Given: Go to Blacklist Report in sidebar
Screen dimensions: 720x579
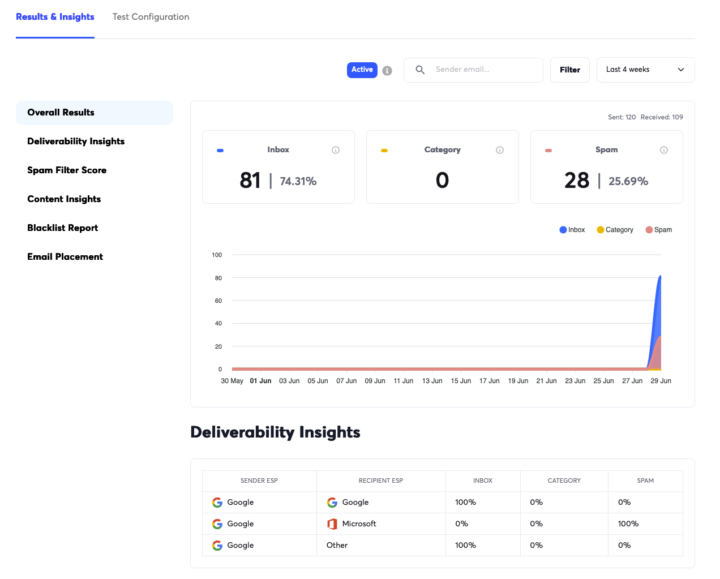Looking at the screenshot, I should 62,228.
